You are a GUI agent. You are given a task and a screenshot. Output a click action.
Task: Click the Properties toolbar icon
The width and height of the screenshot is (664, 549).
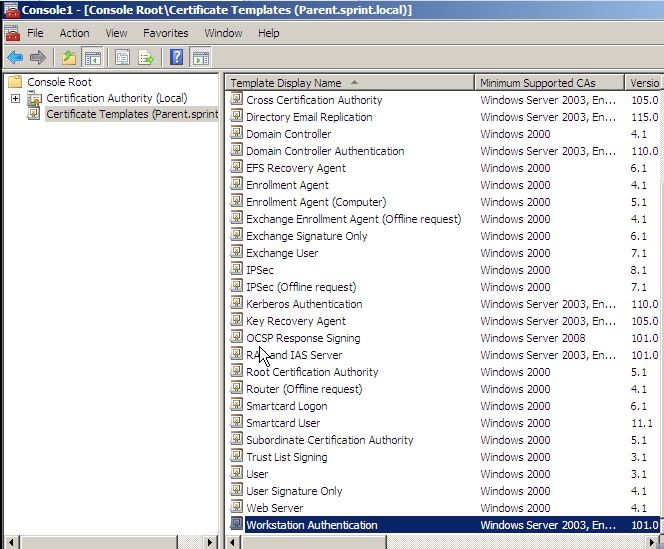[122, 57]
